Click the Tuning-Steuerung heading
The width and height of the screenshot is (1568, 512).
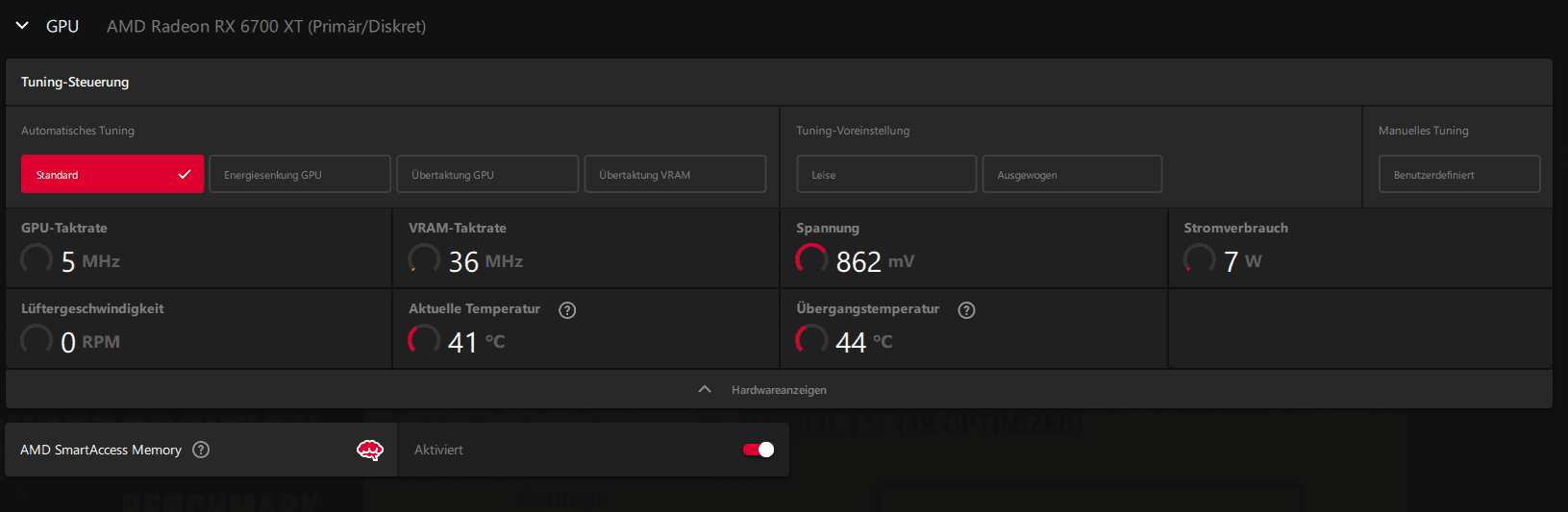pyautogui.click(x=75, y=82)
